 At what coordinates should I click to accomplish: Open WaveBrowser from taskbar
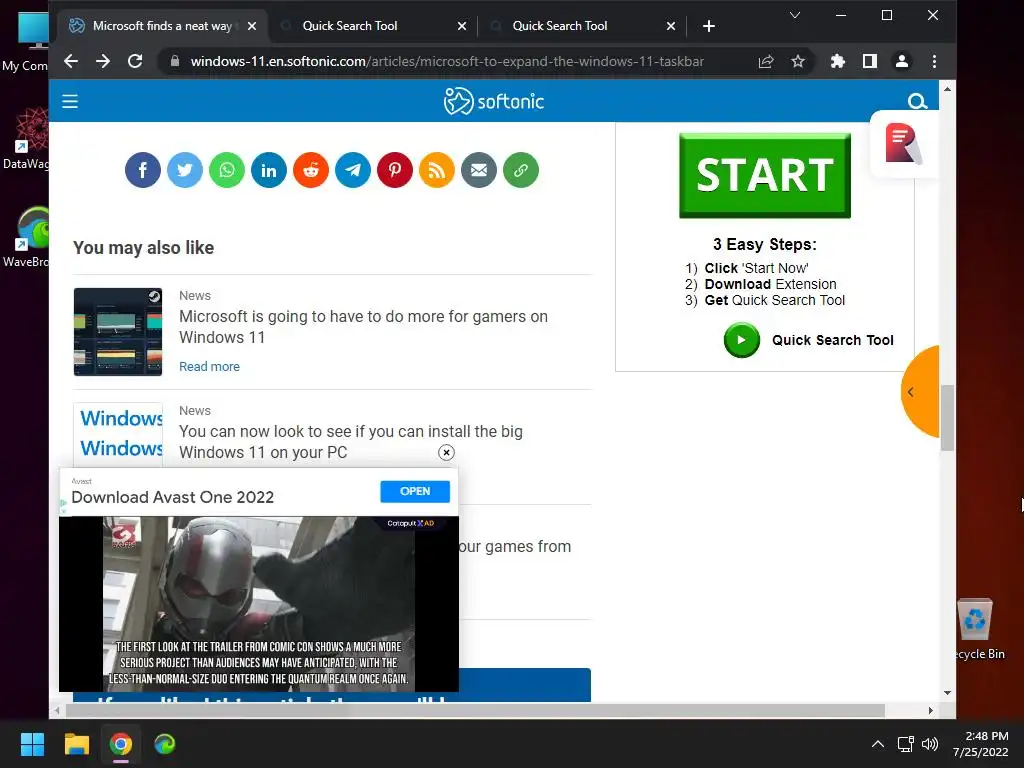(x=165, y=744)
